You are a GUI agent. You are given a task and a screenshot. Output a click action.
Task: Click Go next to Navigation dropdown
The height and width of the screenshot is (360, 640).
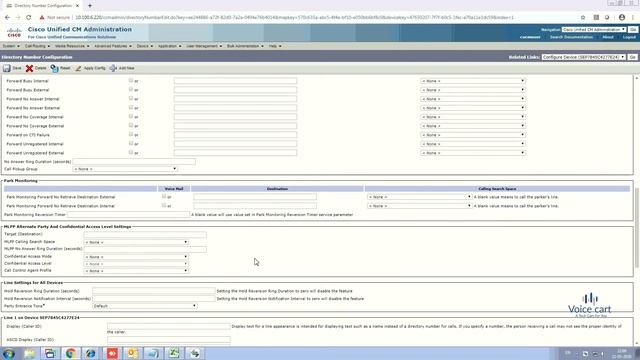click(633, 29)
